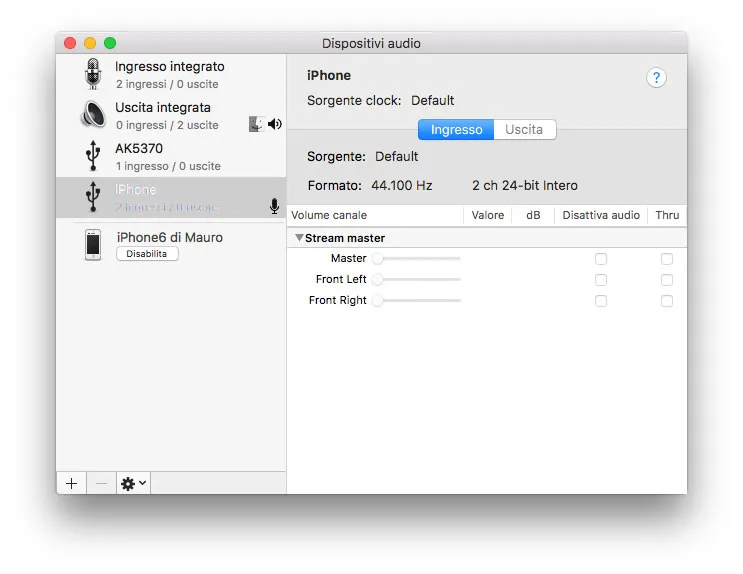The image size is (743, 574).
Task: Click the minus button to remove device
Action: click(101, 483)
